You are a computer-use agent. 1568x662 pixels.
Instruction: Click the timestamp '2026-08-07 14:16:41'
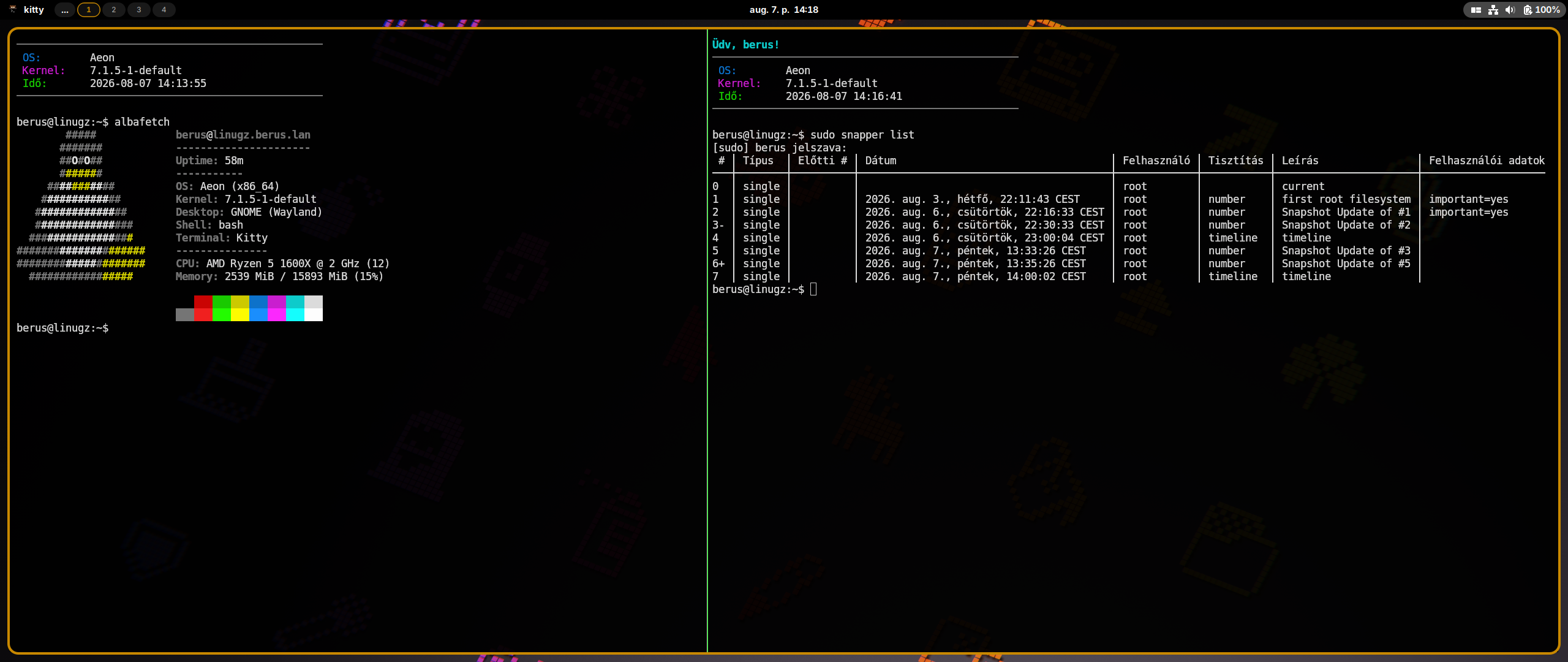pyautogui.click(x=844, y=96)
